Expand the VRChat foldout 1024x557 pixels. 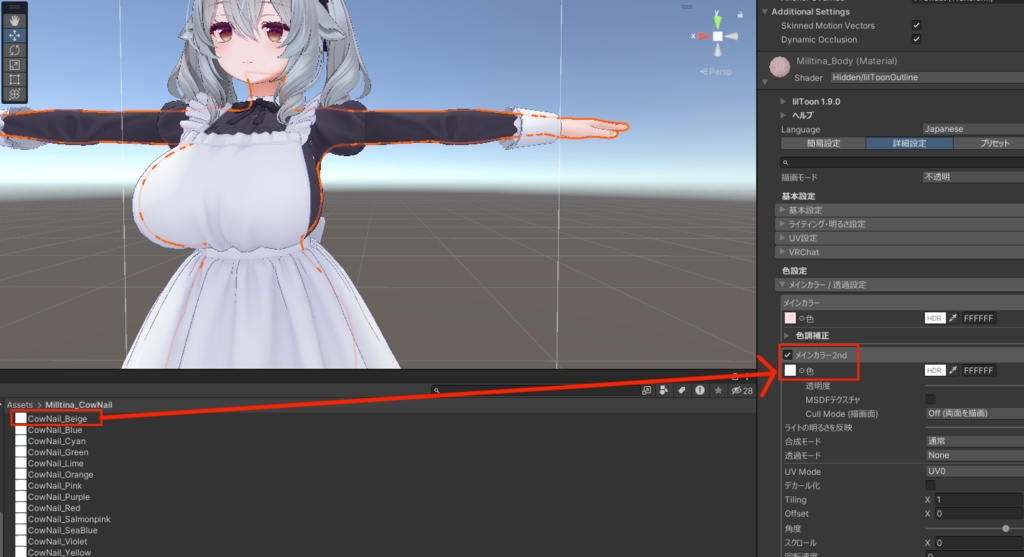tap(900, 252)
